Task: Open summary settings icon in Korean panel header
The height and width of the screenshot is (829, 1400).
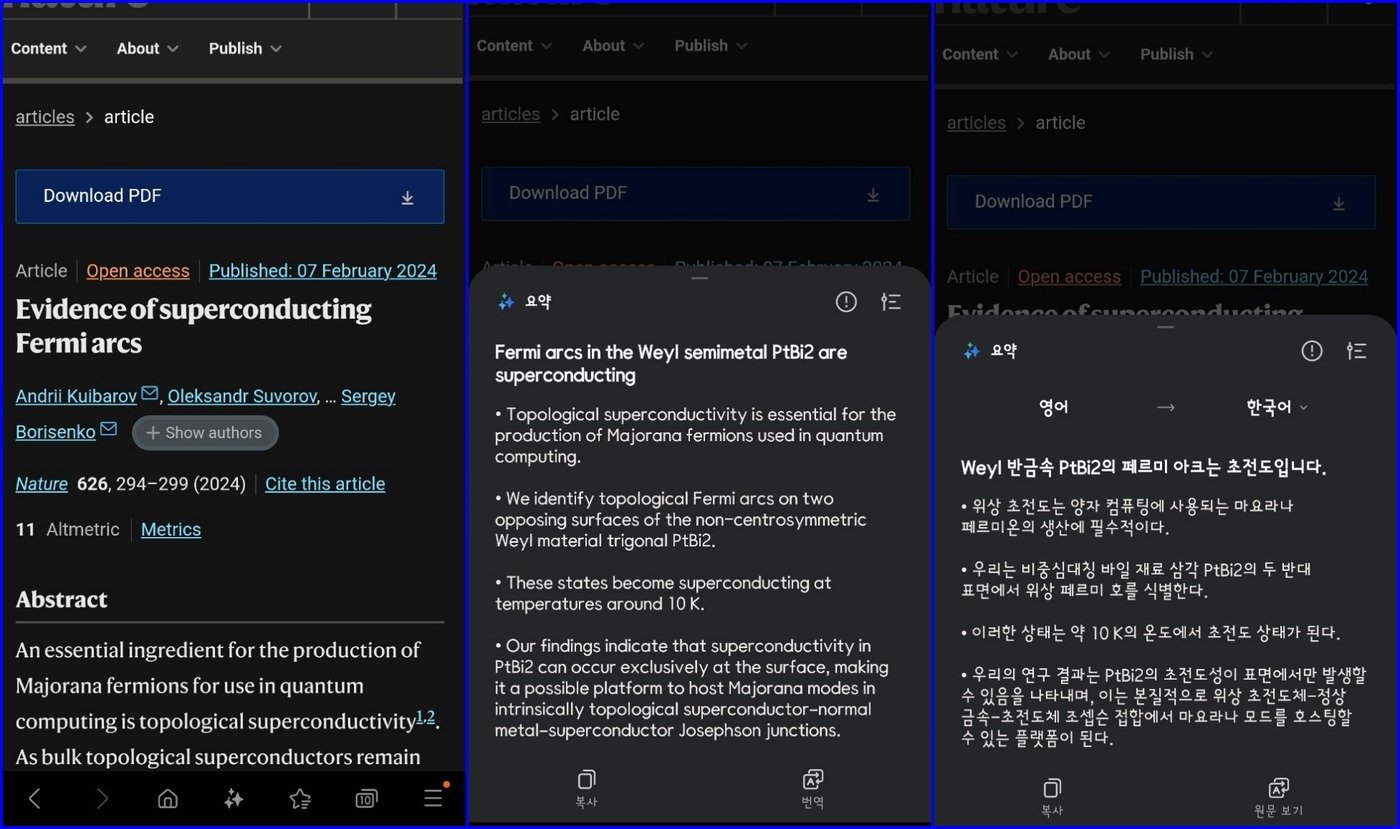Action: point(1357,351)
